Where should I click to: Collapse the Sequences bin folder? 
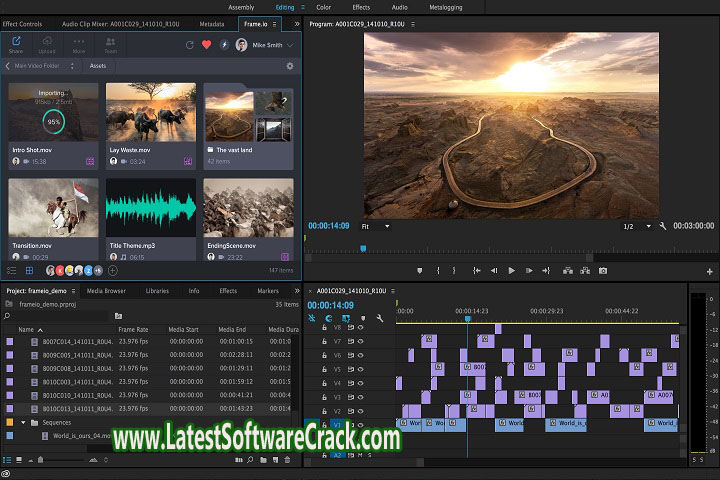[23, 422]
